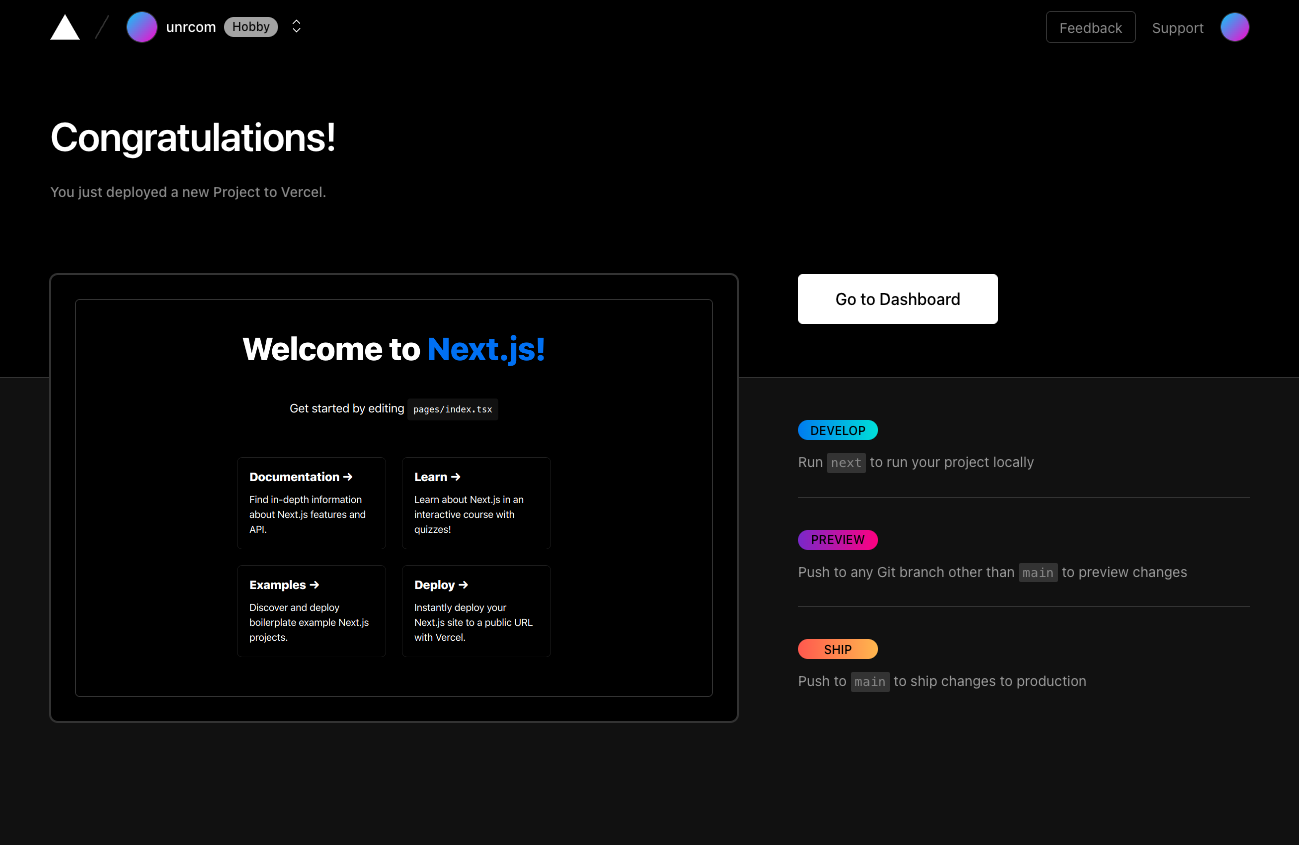
Task: Click the unrcom team name
Action: (191, 27)
